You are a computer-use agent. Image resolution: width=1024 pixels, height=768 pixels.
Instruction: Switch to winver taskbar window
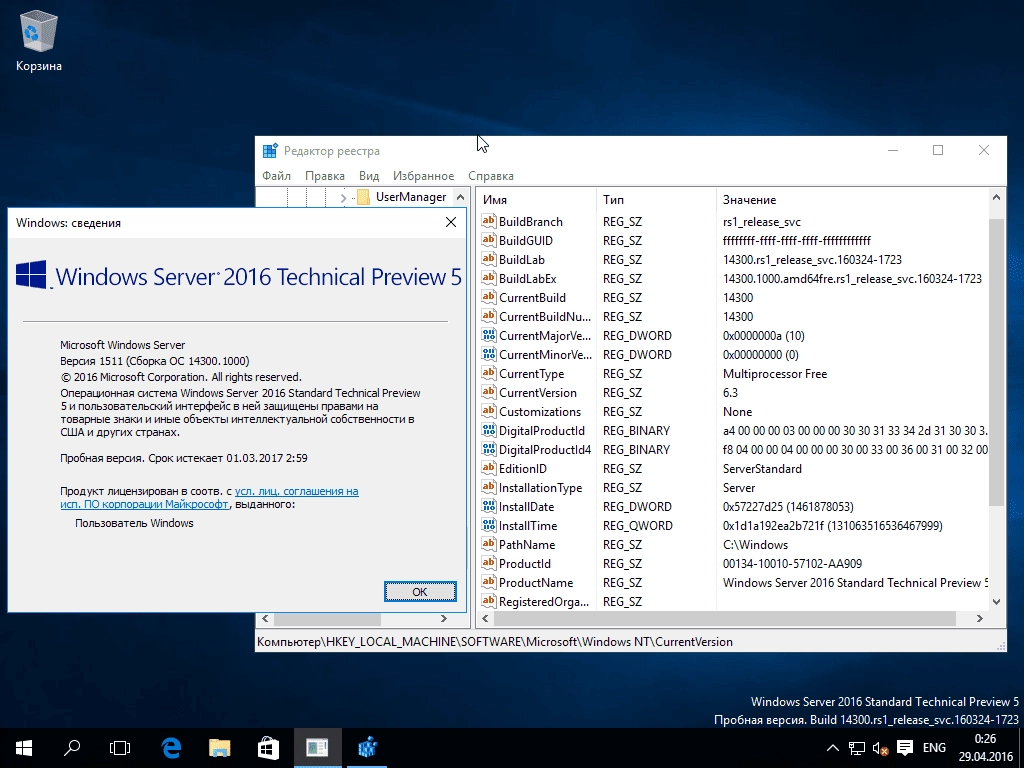point(317,748)
